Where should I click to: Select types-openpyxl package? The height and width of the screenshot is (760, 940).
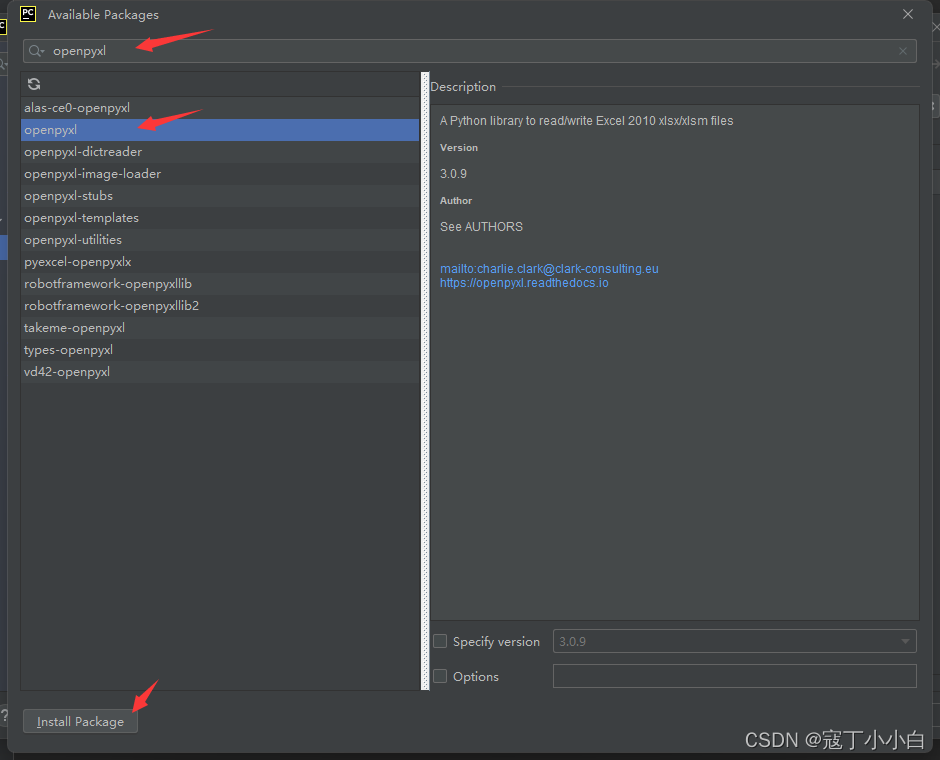point(220,350)
